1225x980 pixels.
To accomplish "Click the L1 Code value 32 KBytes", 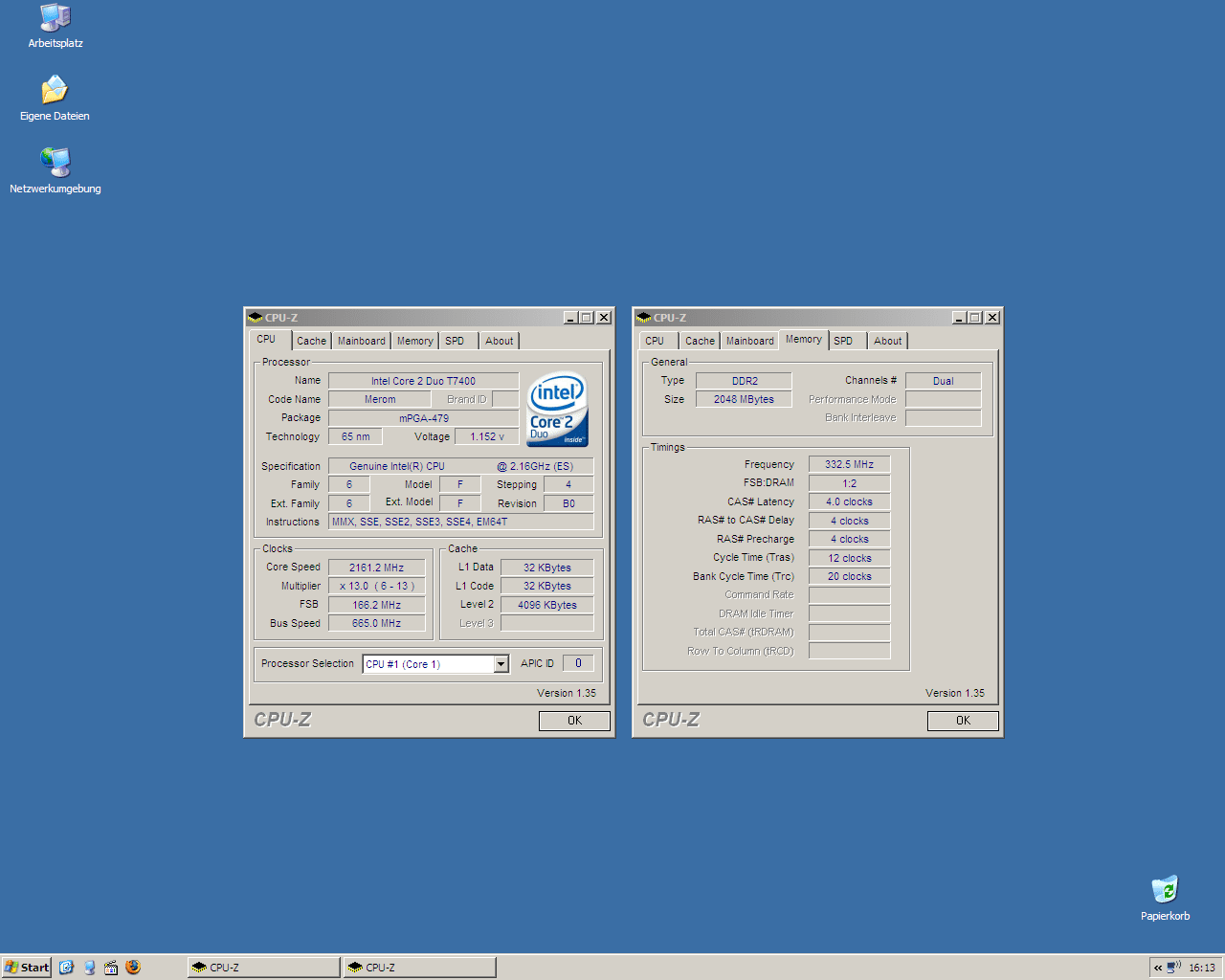I will tap(546, 586).
